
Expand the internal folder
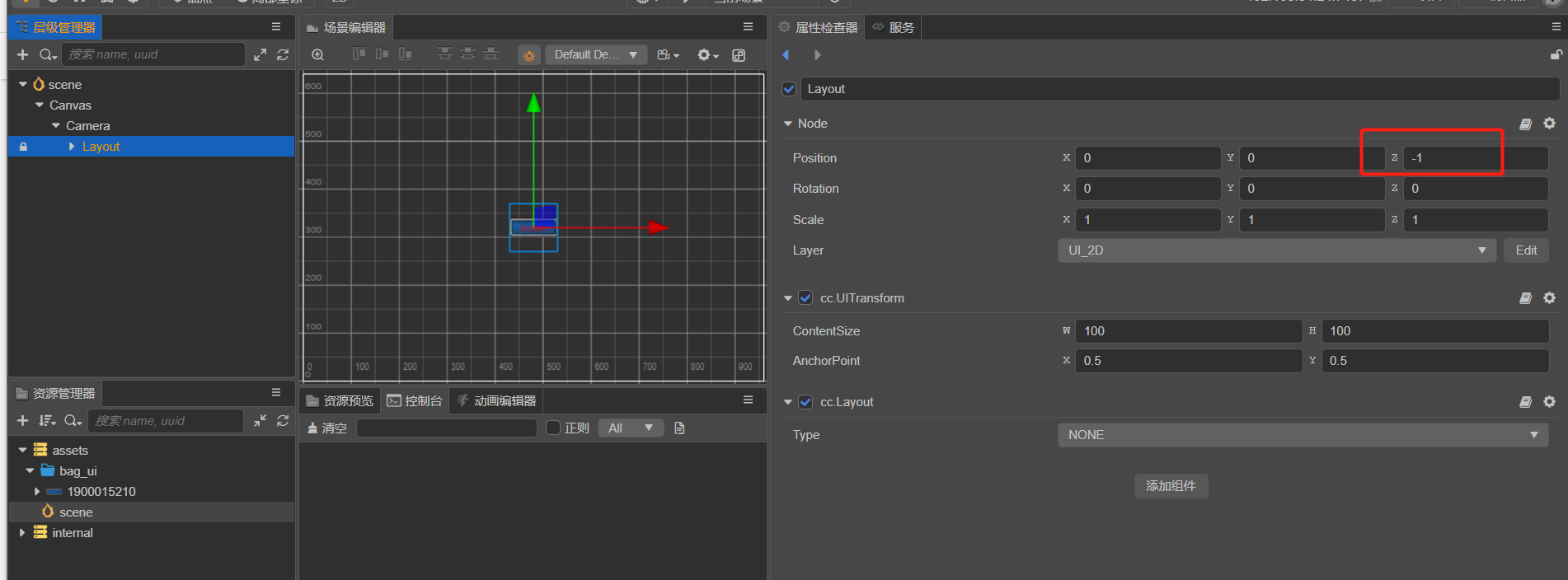pos(22,533)
